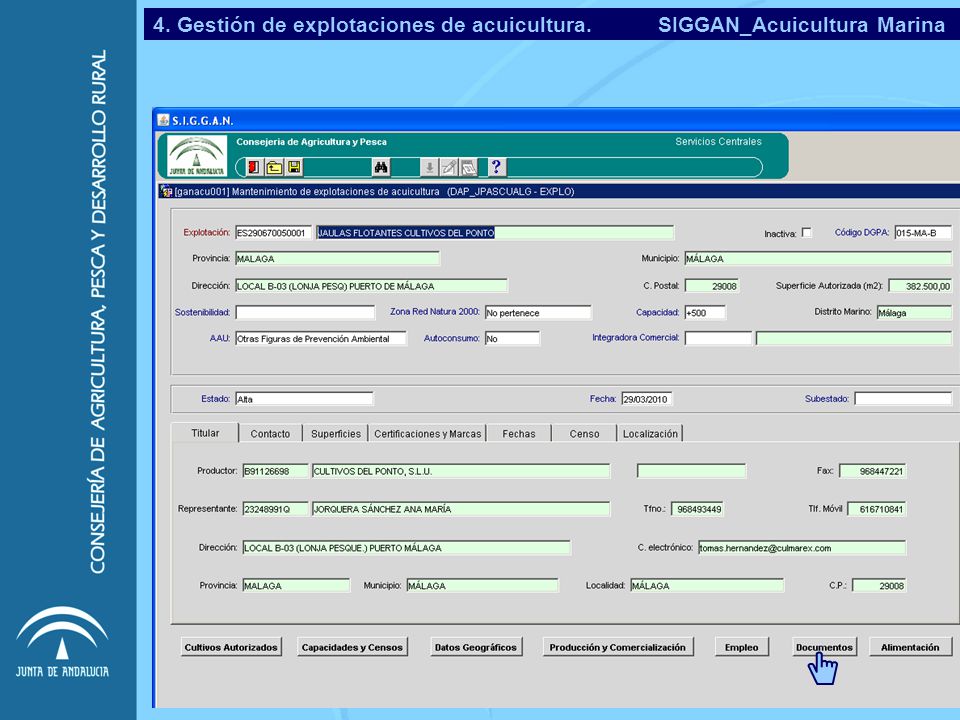
Task: Click the red exit door toolbar icon
Action: 253,167
